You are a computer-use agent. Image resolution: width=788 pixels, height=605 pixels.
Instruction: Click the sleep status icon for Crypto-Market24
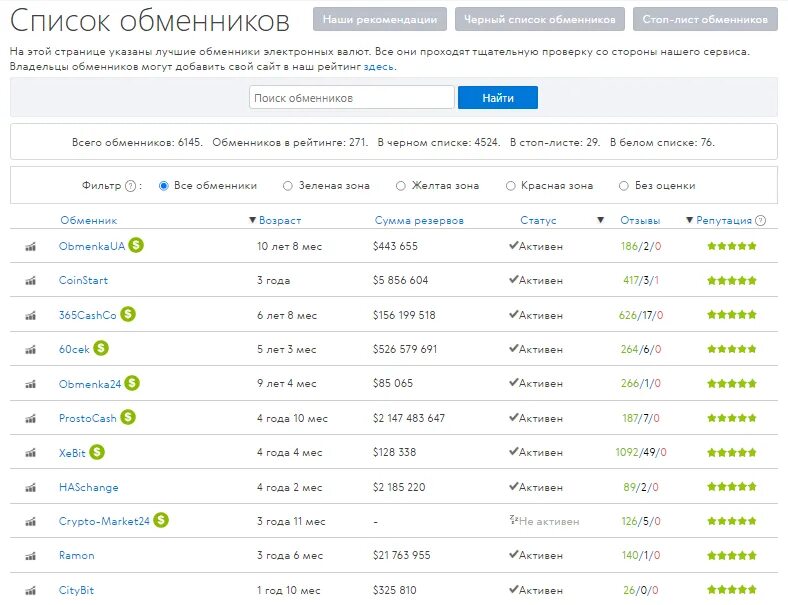click(x=513, y=519)
